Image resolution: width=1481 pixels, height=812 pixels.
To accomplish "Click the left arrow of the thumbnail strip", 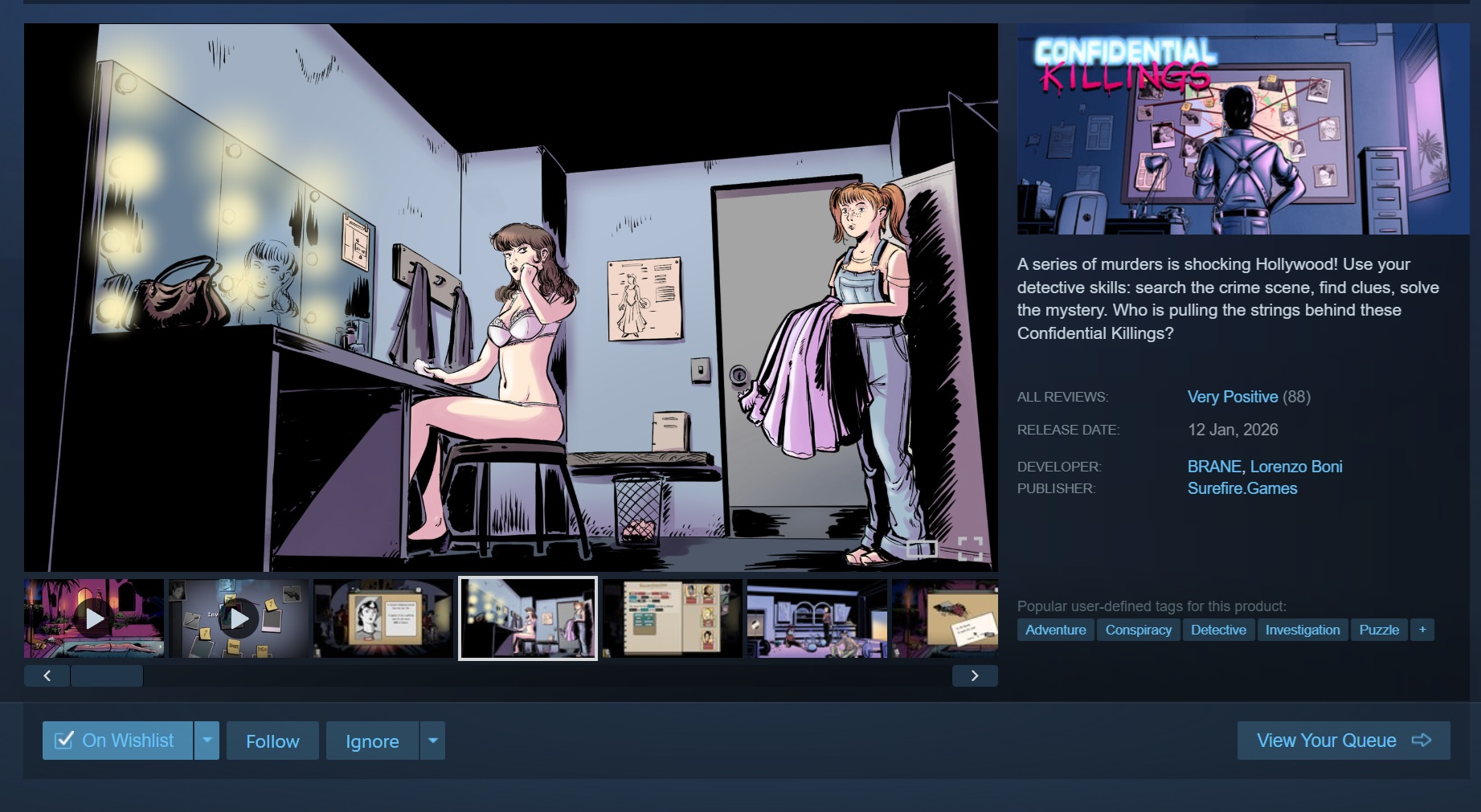I will (47, 675).
